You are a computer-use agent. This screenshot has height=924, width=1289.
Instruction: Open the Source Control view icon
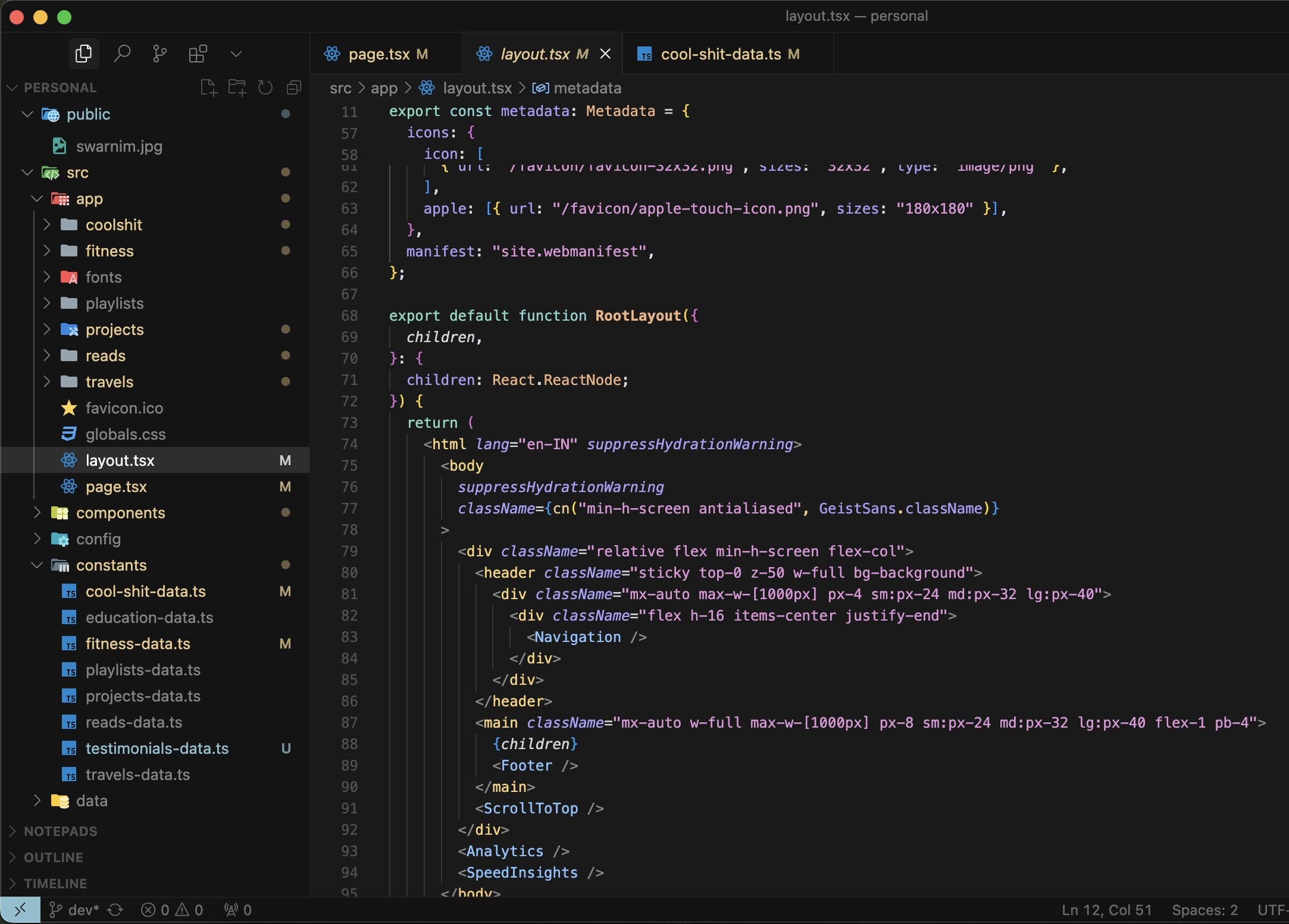[x=160, y=54]
